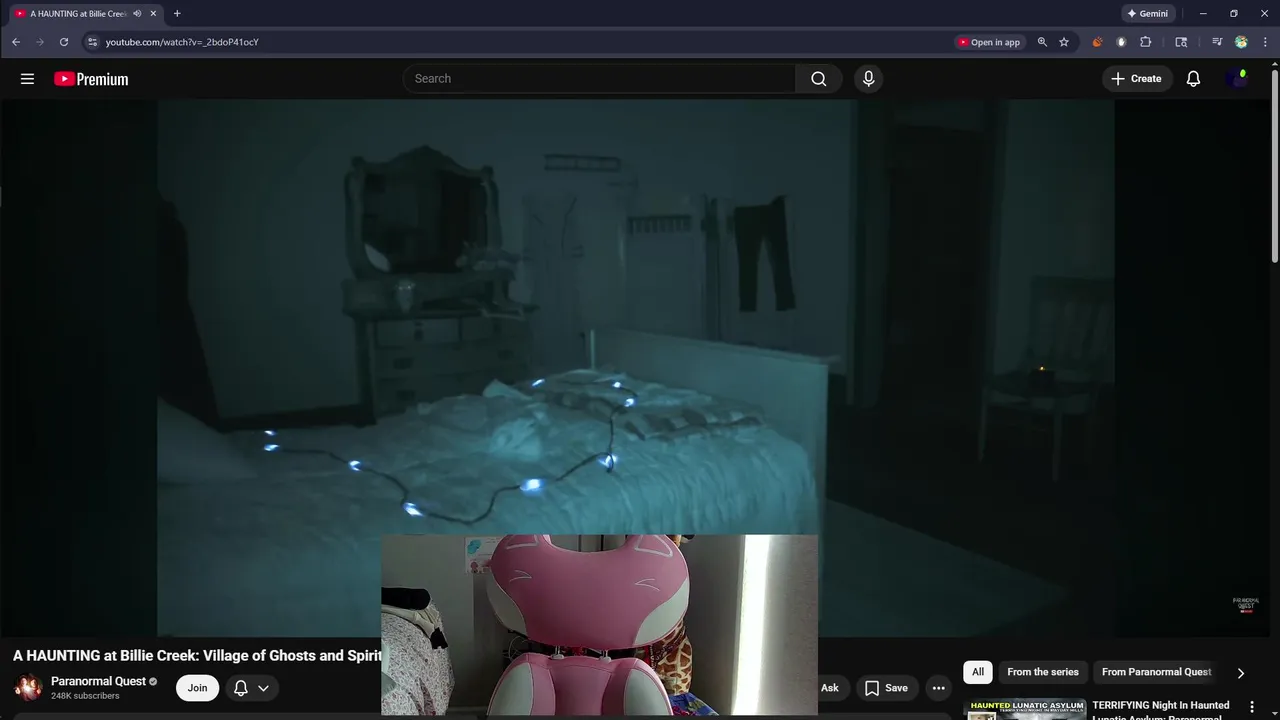This screenshot has width=1280, height=720.
Task: Mute the tab via speaker icon
Action: tap(137, 14)
